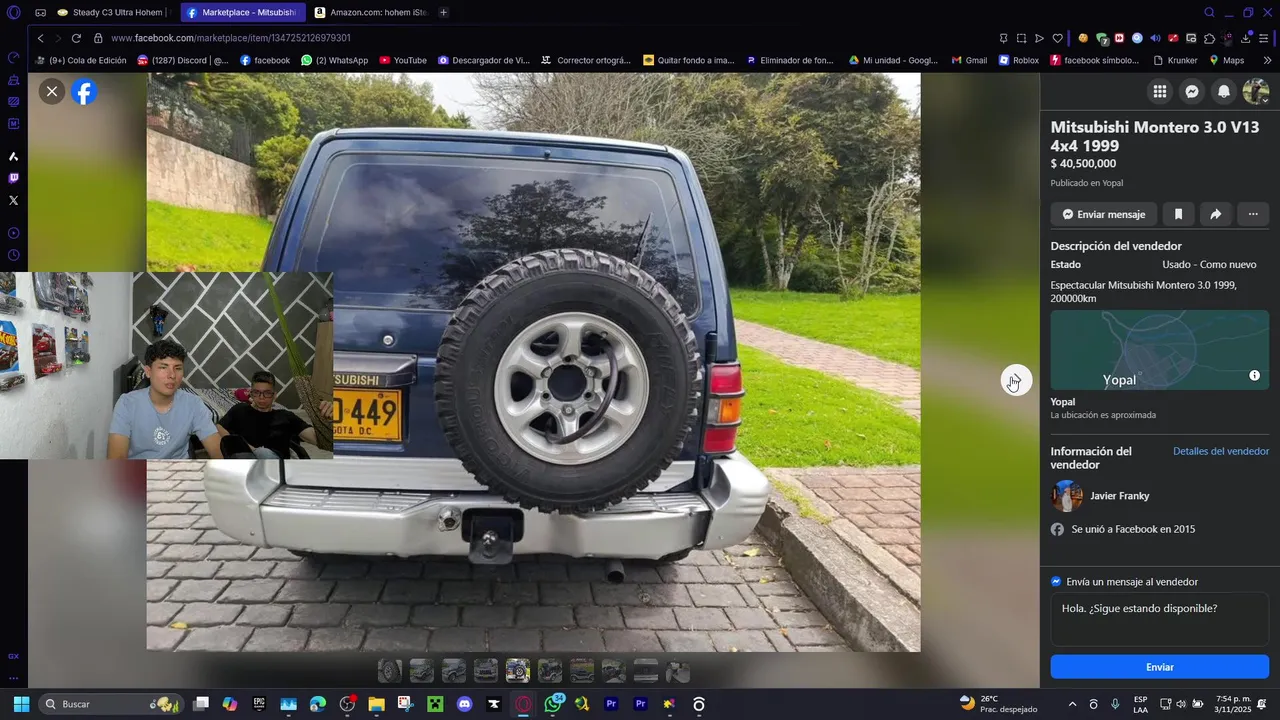Screen dimensions: 1280x720
Task: Open the Cola de Edición bookmark
Action: click(x=81, y=60)
